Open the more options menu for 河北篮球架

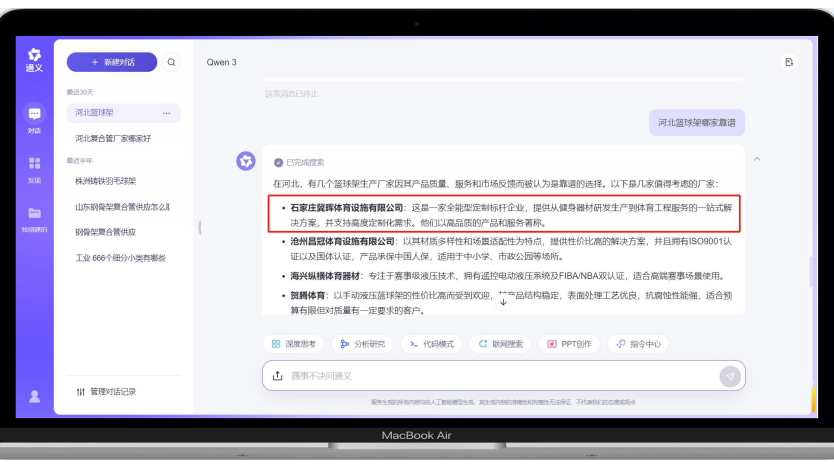(x=167, y=113)
